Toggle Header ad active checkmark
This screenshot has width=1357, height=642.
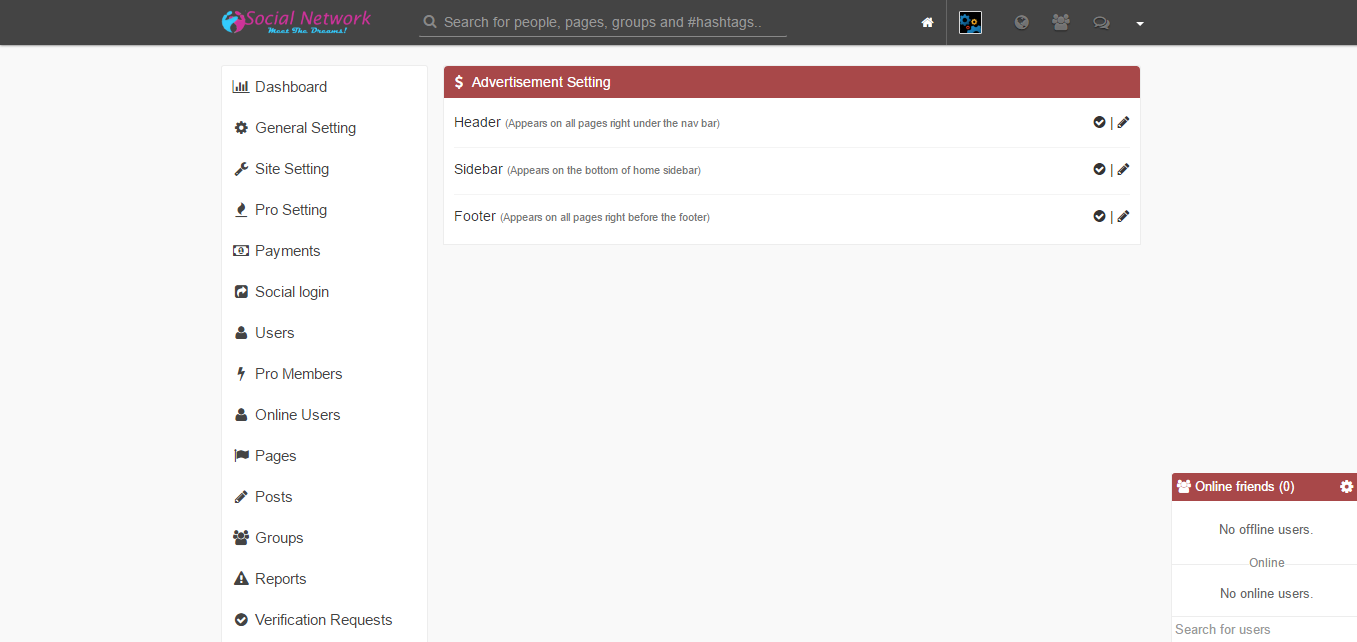(x=1099, y=122)
